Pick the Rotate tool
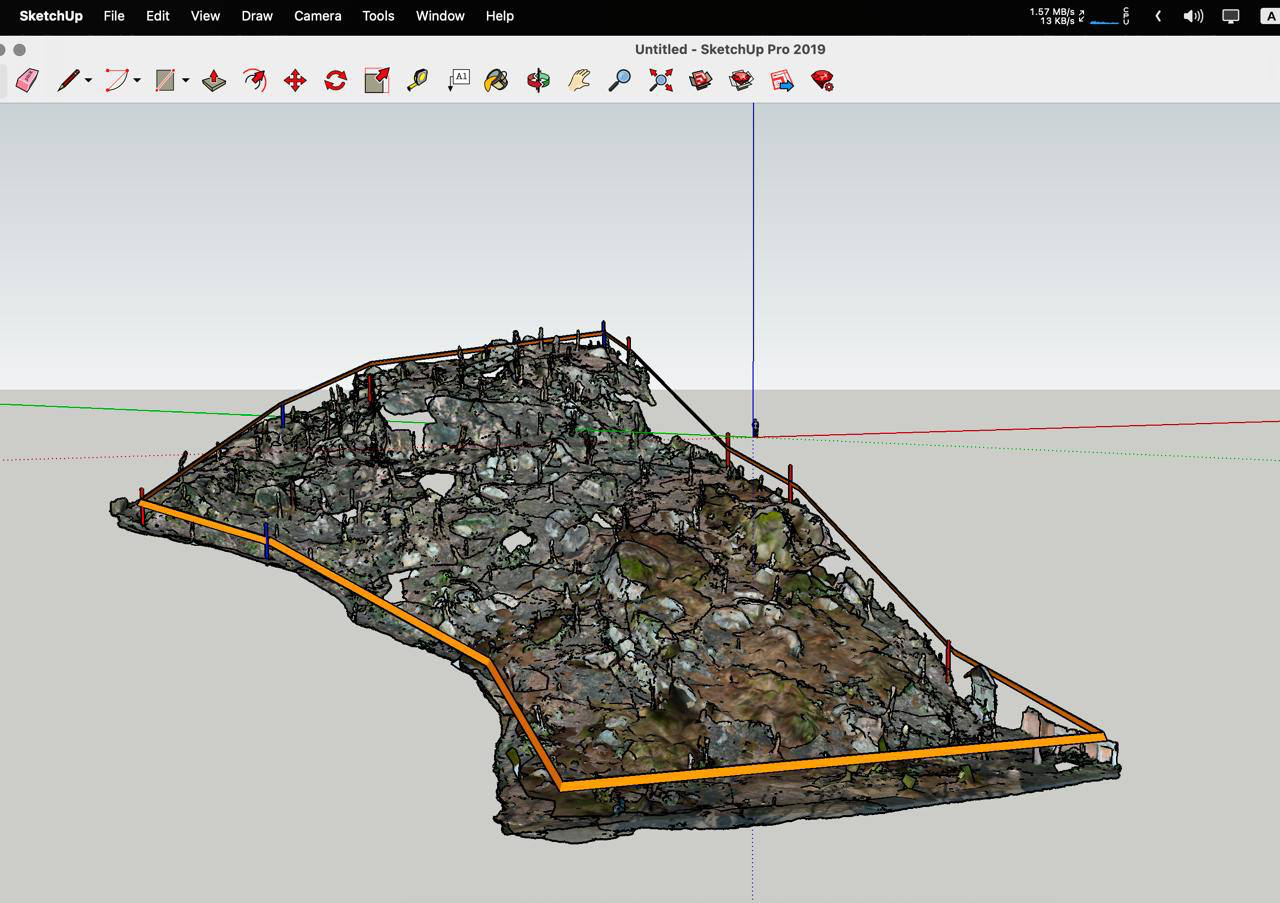 pyautogui.click(x=335, y=81)
